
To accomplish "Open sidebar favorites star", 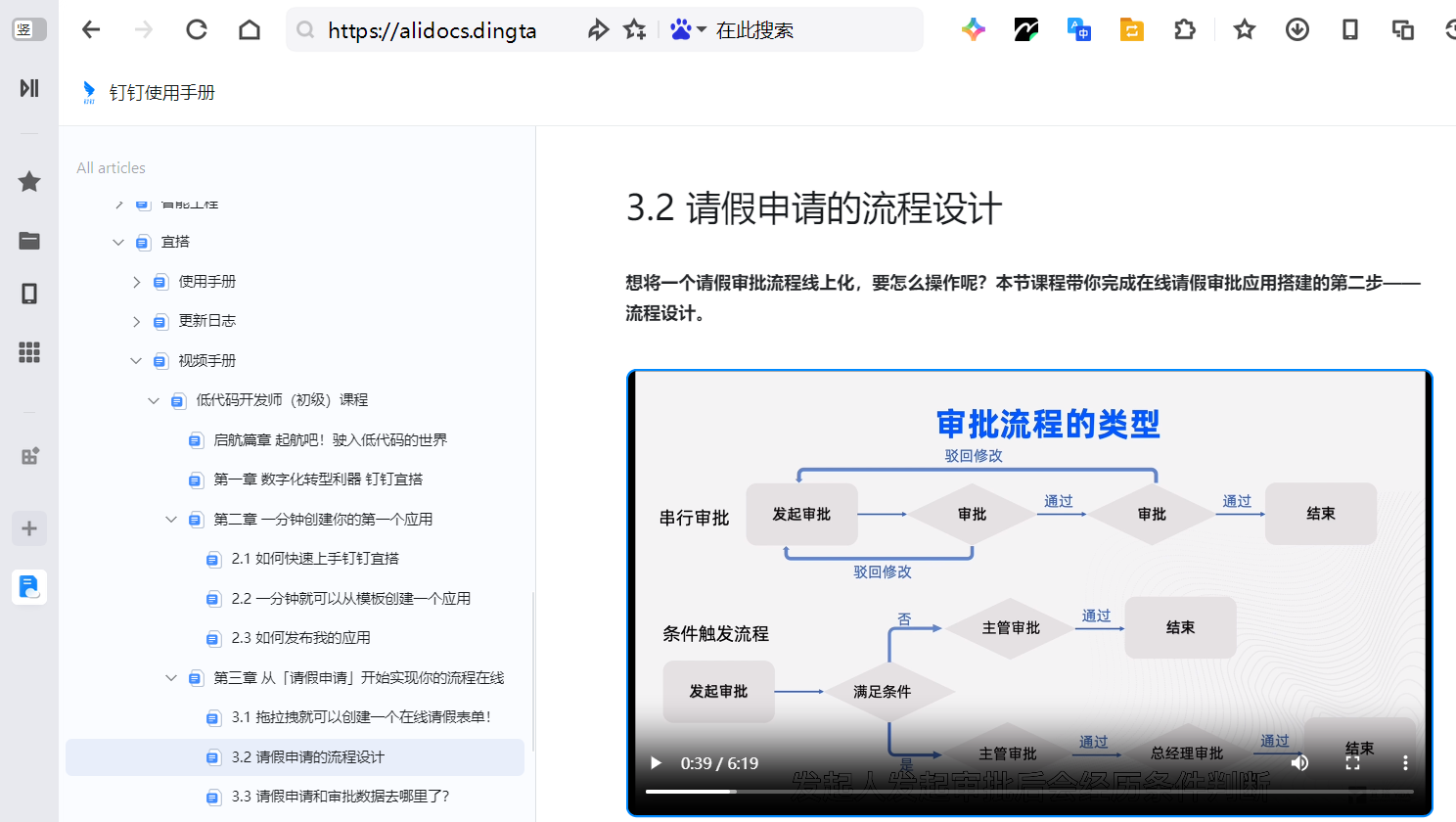I will (x=29, y=181).
